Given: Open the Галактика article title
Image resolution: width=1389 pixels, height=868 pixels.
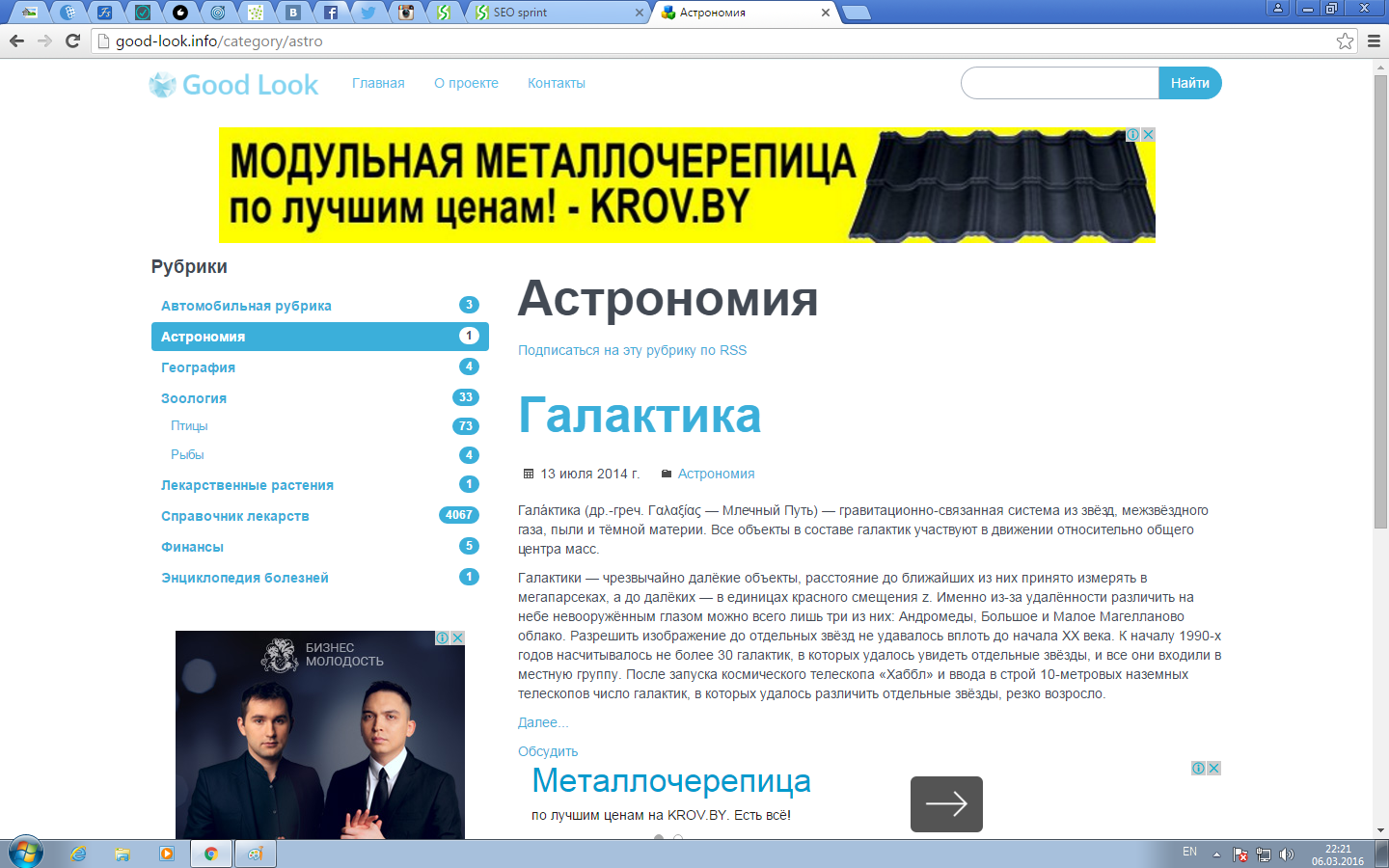Looking at the screenshot, I should [640, 416].
